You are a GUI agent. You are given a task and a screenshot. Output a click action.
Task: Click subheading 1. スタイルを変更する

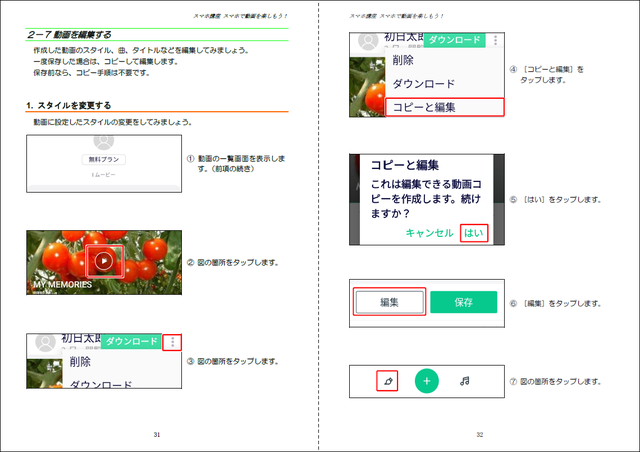coord(69,105)
